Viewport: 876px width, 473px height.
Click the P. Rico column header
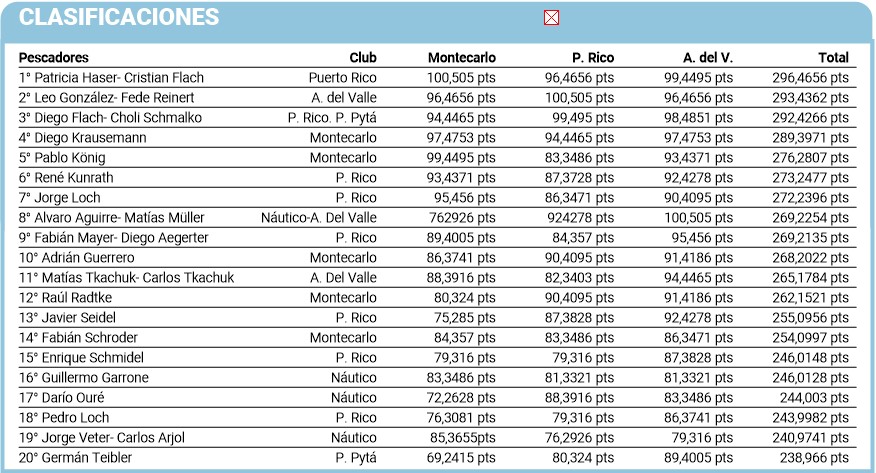coord(593,58)
